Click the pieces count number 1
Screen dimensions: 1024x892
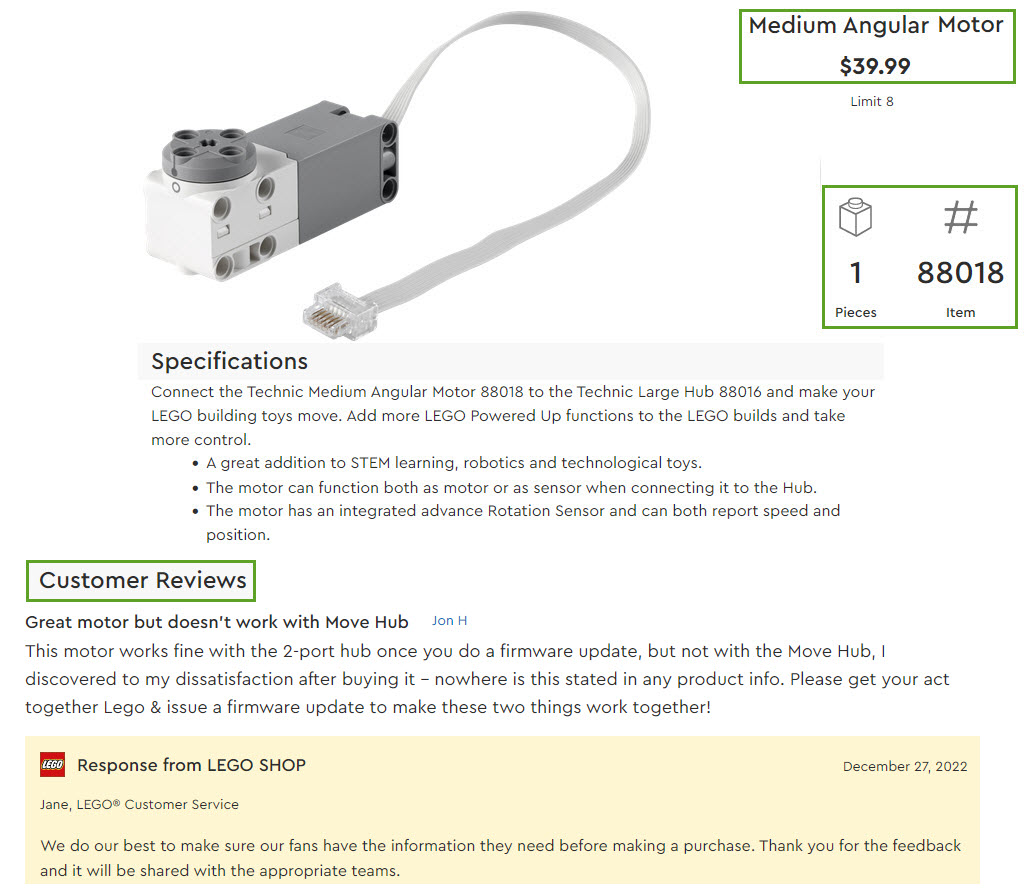pos(855,273)
